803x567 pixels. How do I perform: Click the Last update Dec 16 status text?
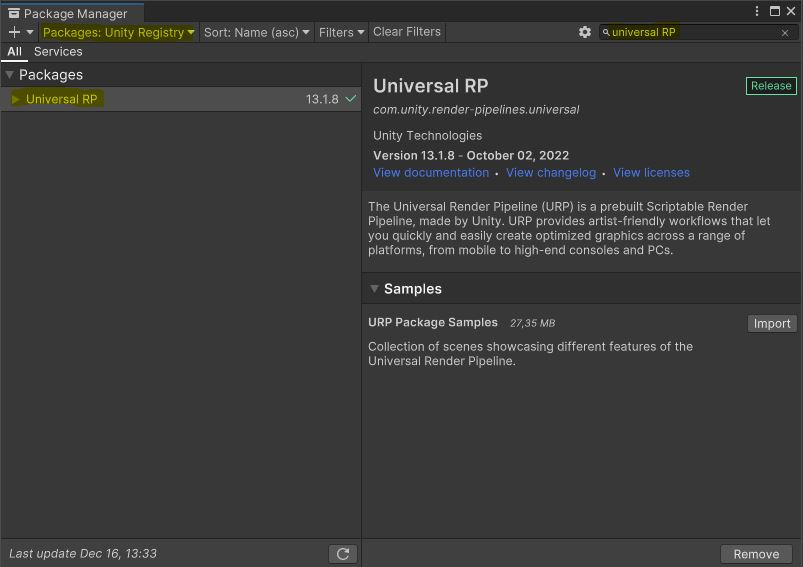click(x=82, y=554)
